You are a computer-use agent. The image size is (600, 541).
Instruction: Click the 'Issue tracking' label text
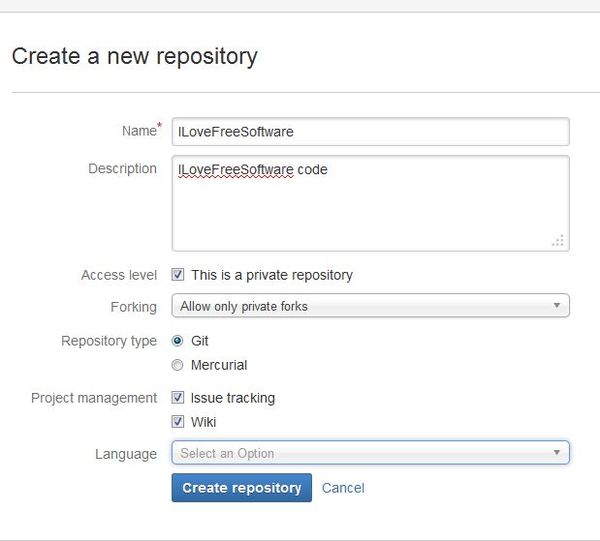tap(233, 398)
